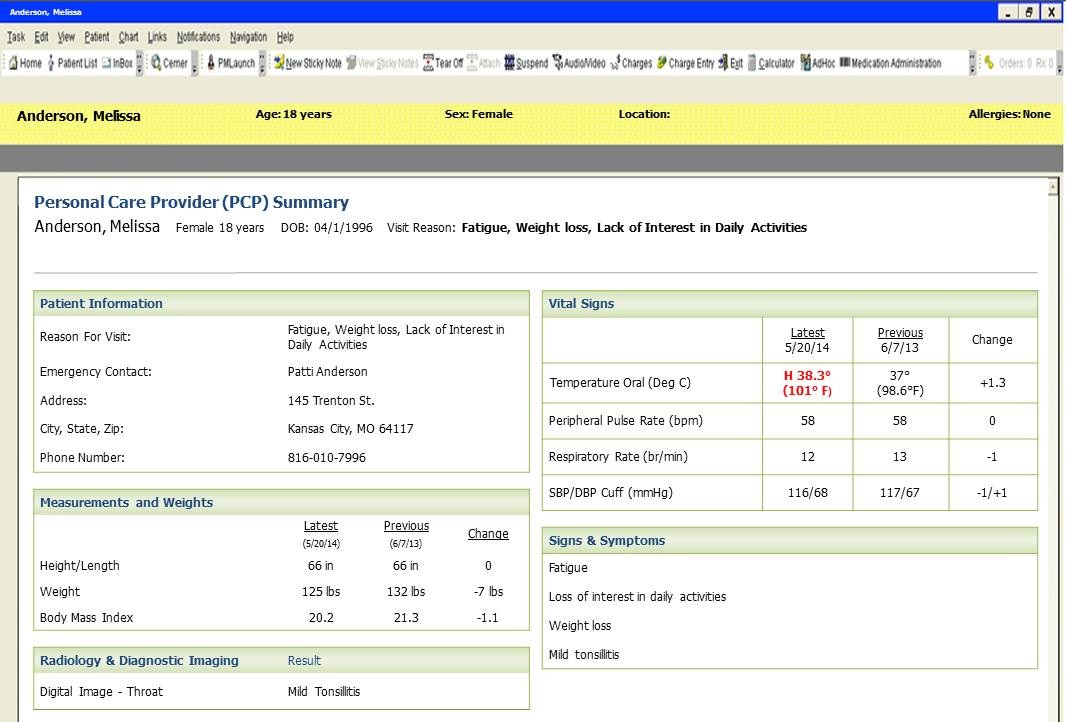Open the AudioVideo toolbar icon

[x=579, y=63]
